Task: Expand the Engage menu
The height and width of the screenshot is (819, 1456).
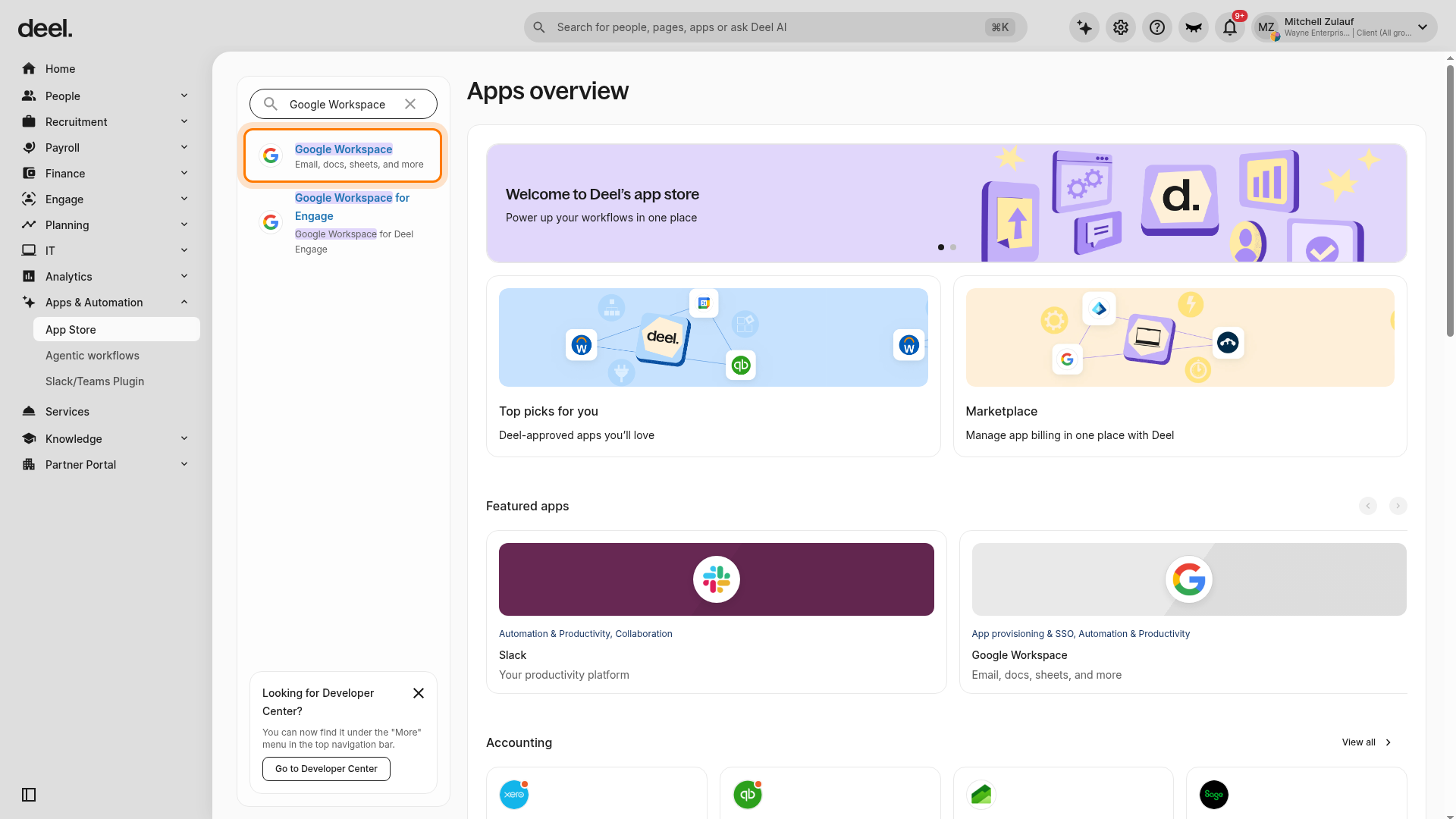Action: coord(184,199)
